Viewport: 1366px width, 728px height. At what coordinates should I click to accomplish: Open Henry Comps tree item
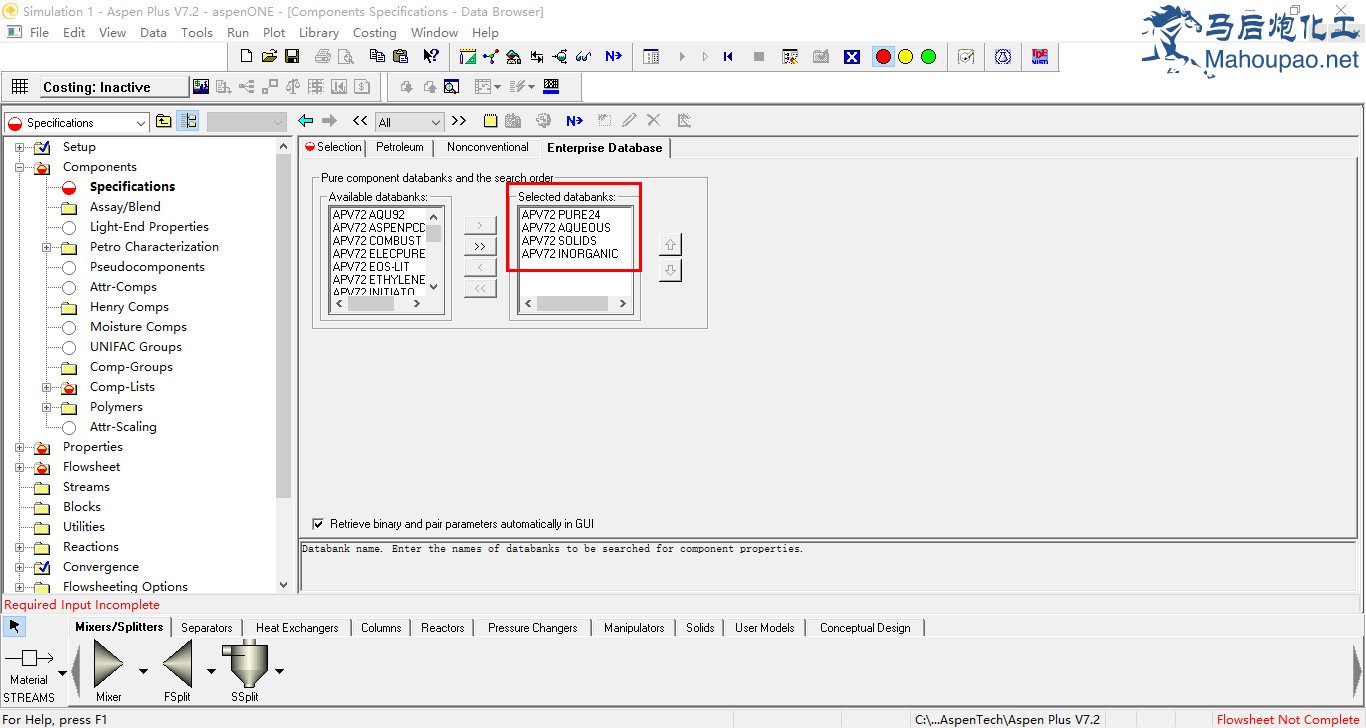tap(129, 307)
